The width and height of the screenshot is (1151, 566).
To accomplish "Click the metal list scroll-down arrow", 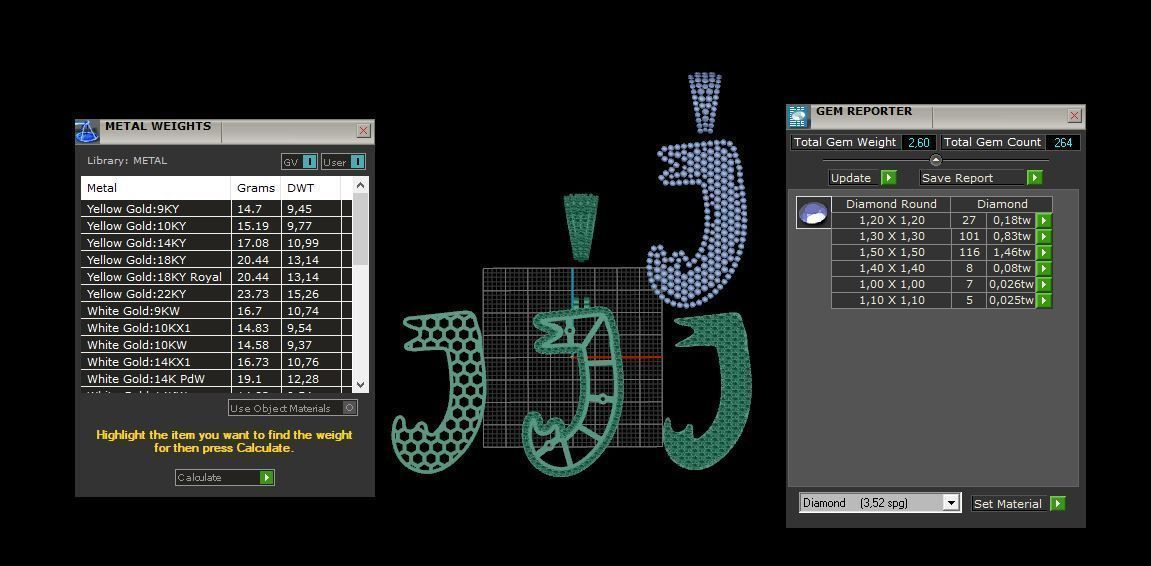I will coord(360,384).
